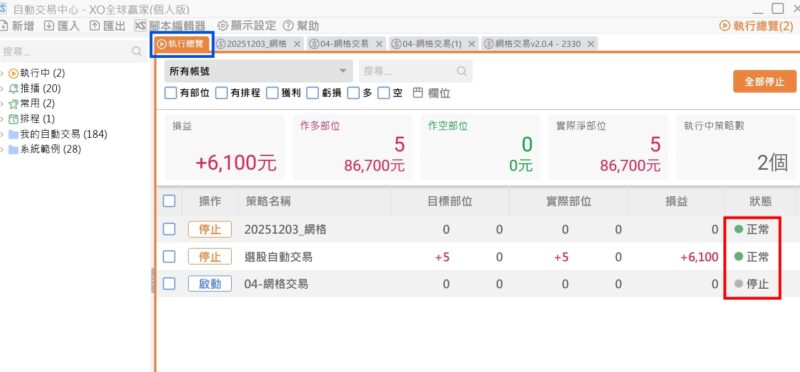This screenshot has width=800, height=372.
Task: Switch to the 執行總覽 tab
Action: point(182,44)
